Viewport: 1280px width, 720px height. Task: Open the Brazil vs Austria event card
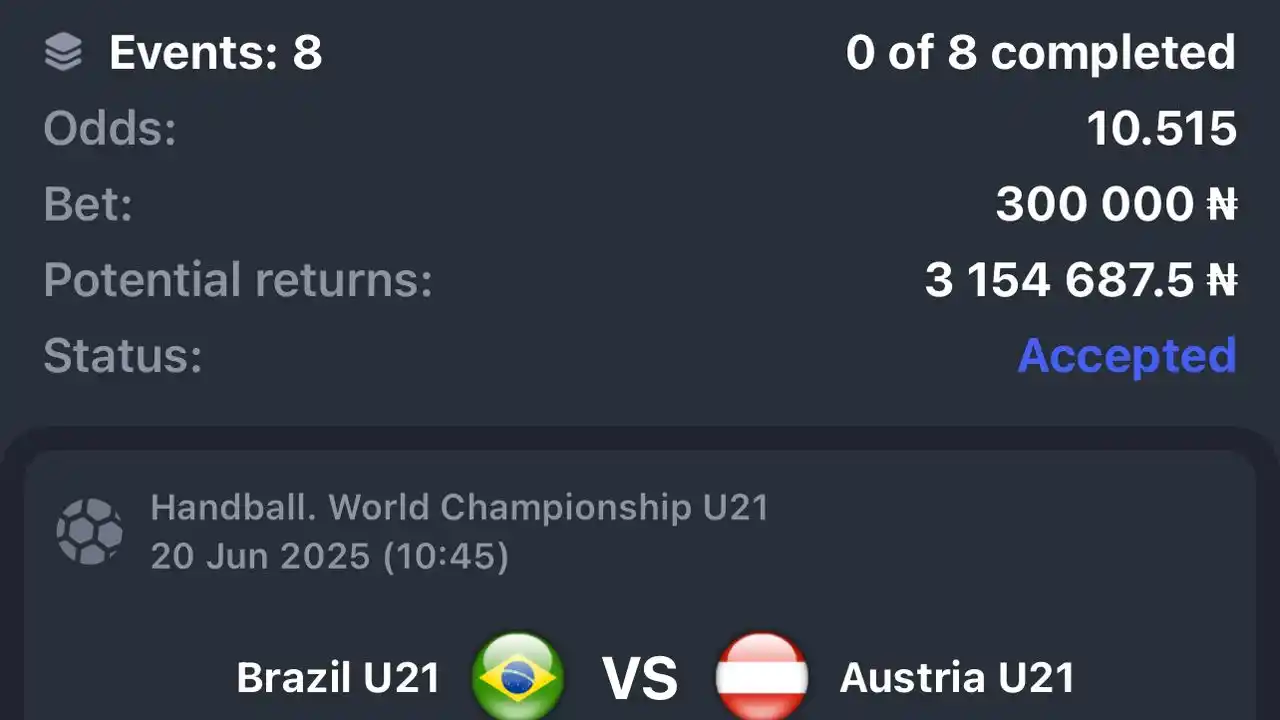[640, 585]
